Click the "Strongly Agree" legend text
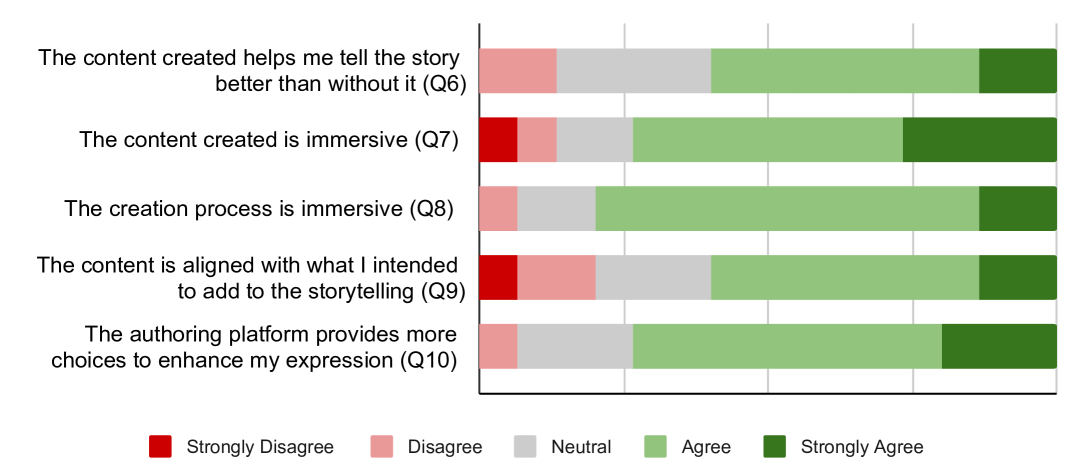Image resolution: width=1080 pixels, height=471 pixels. pyautogui.click(x=862, y=447)
